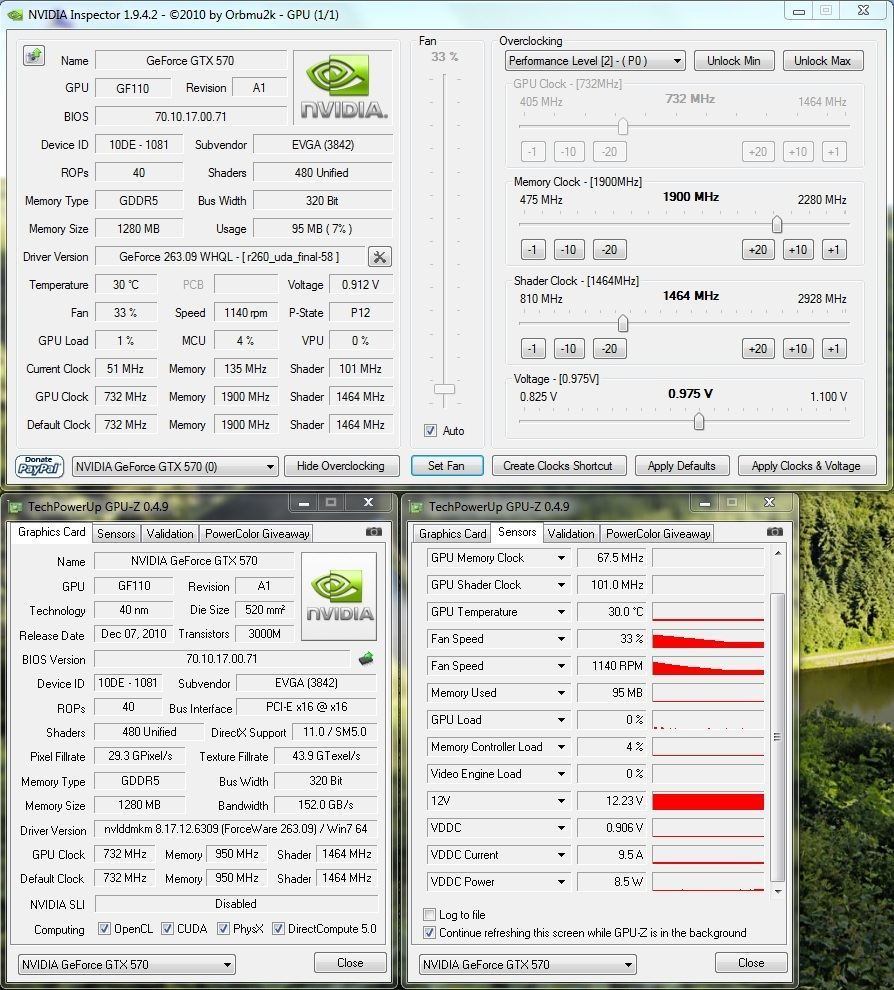The width and height of the screenshot is (894, 990).
Task: Click Create Clocks Shortcut button
Action: [558, 466]
